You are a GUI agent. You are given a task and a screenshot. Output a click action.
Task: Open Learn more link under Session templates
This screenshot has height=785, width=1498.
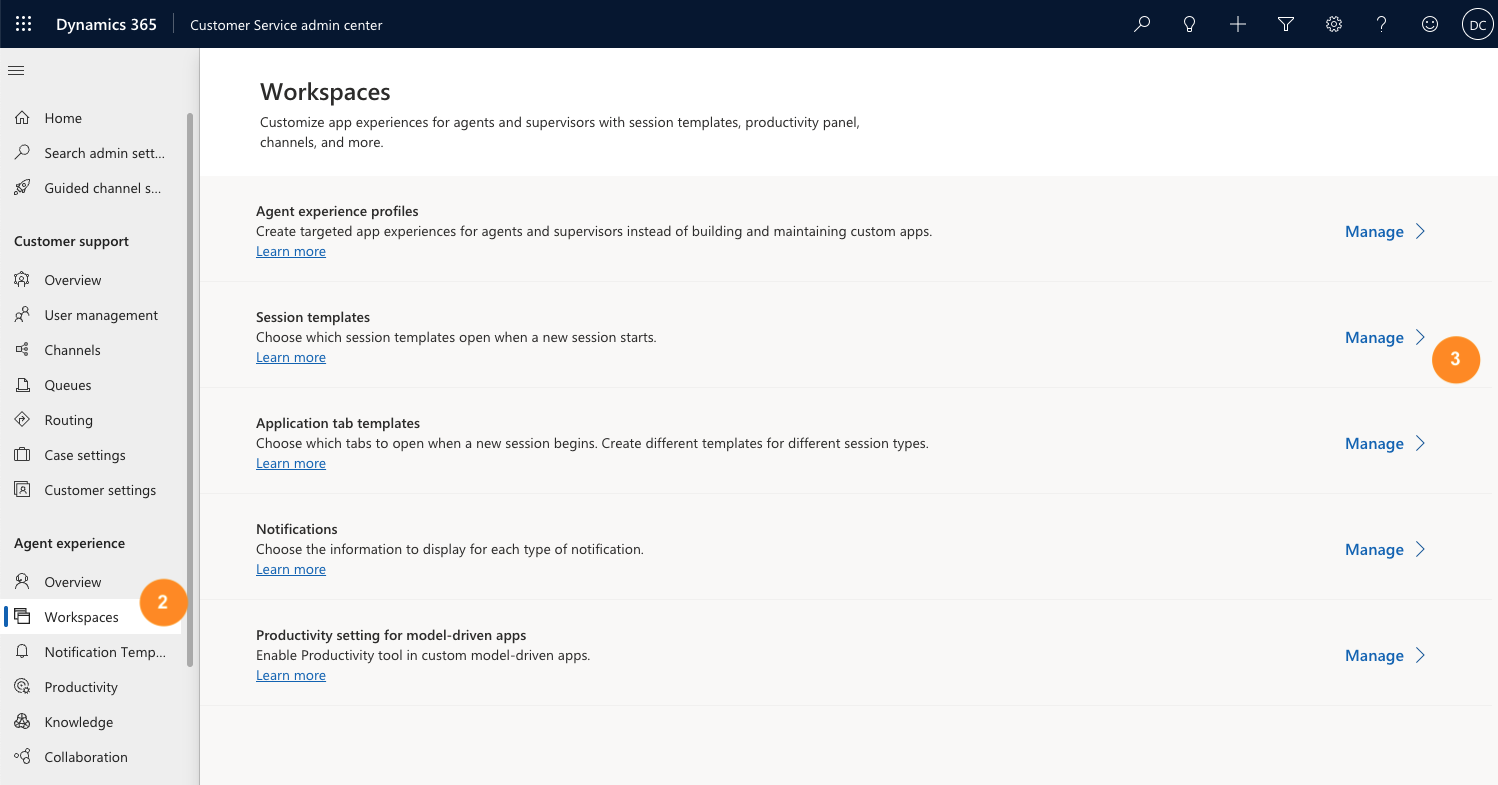pyautogui.click(x=291, y=357)
